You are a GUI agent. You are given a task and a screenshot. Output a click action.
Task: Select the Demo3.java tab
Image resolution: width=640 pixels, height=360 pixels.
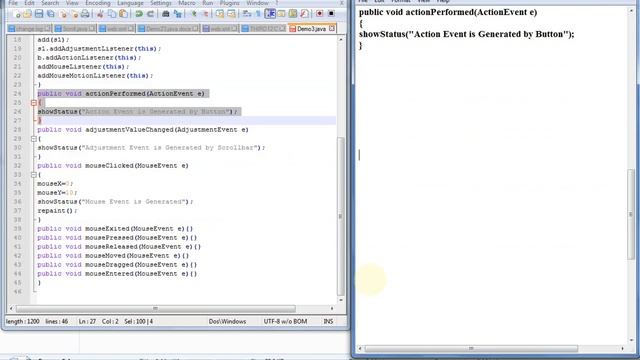[x=311, y=29]
